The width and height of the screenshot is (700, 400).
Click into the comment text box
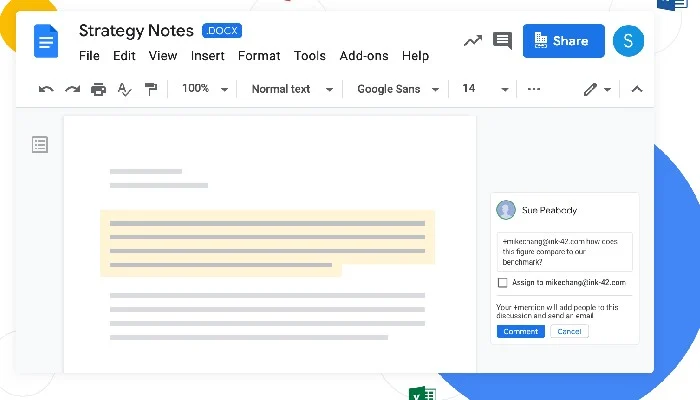tap(565, 252)
